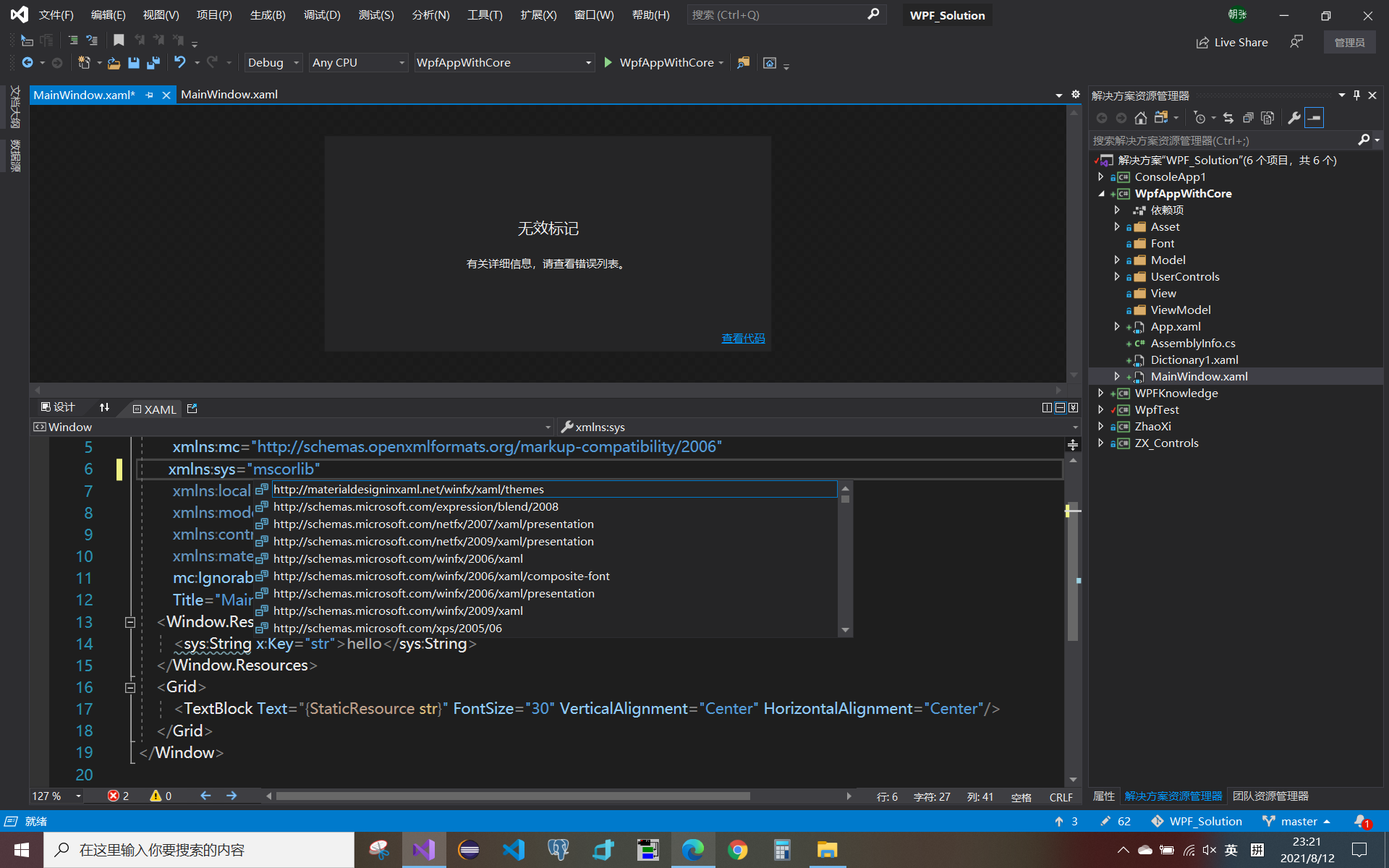
Task: Open Properties wrench icon in Solution Explorer
Action: tap(1294, 118)
